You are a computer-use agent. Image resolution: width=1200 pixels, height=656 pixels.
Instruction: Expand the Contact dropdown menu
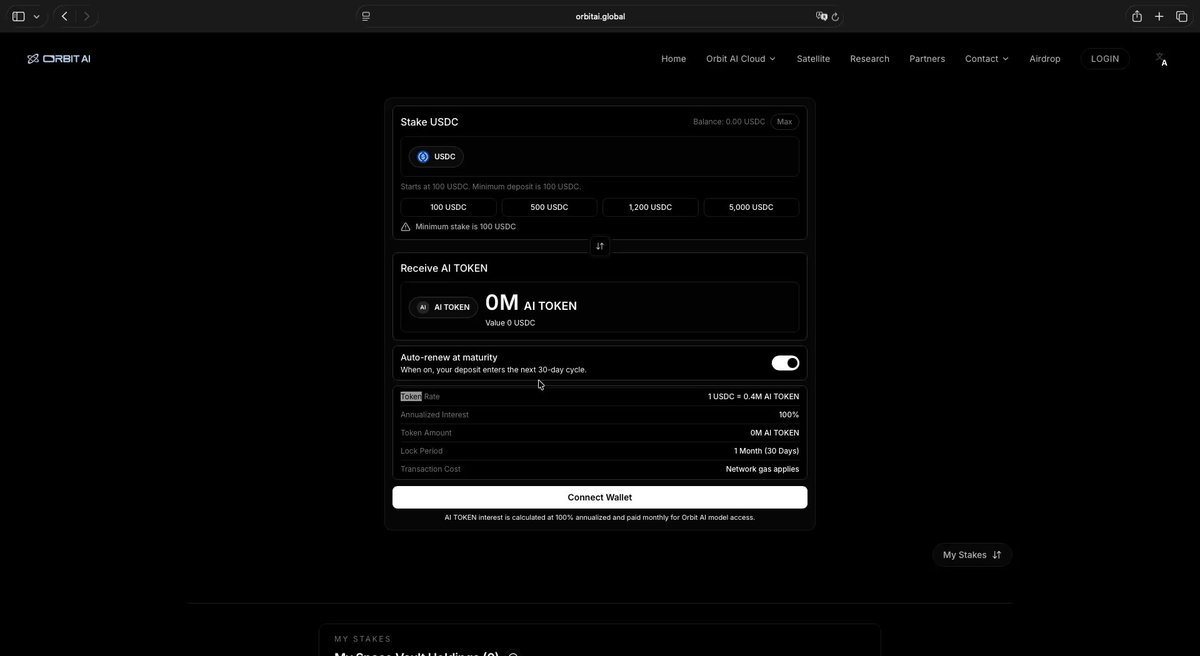point(987,59)
